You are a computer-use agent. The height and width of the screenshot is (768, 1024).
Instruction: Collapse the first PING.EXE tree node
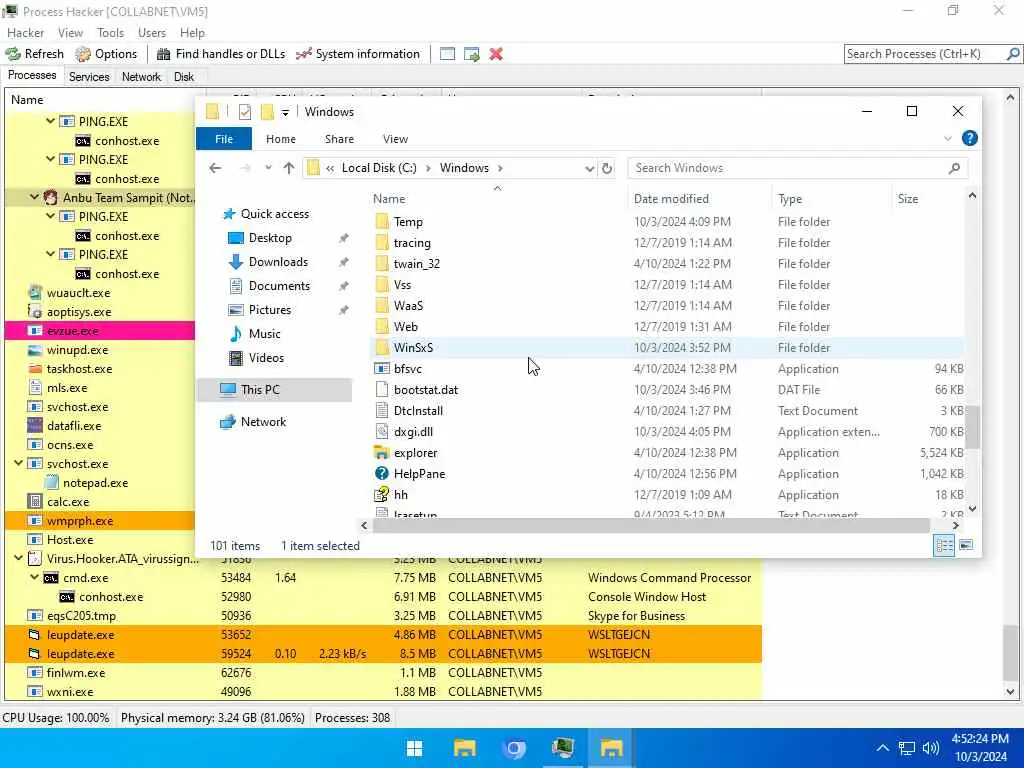click(50, 121)
